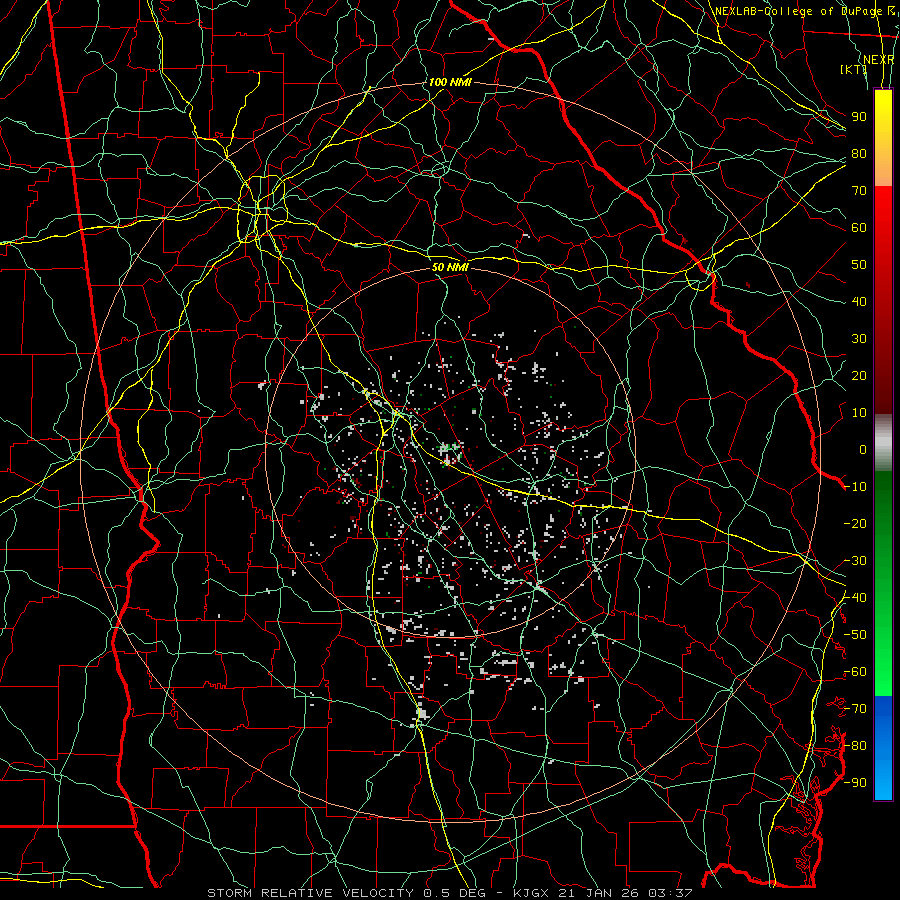Click the STORM RELATIVE VELOCITY caption text
The width and height of the screenshot is (900, 900).
312,893
